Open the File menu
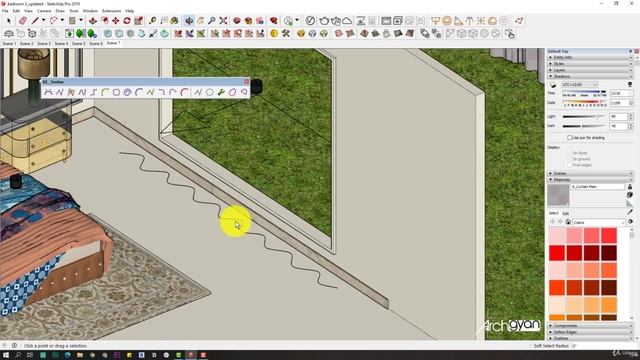The width and height of the screenshot is (640, 360). [5, 11]
